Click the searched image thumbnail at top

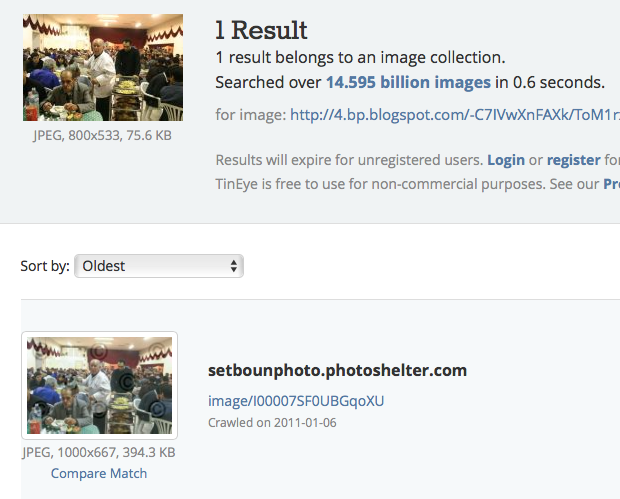tap(102, 67)
